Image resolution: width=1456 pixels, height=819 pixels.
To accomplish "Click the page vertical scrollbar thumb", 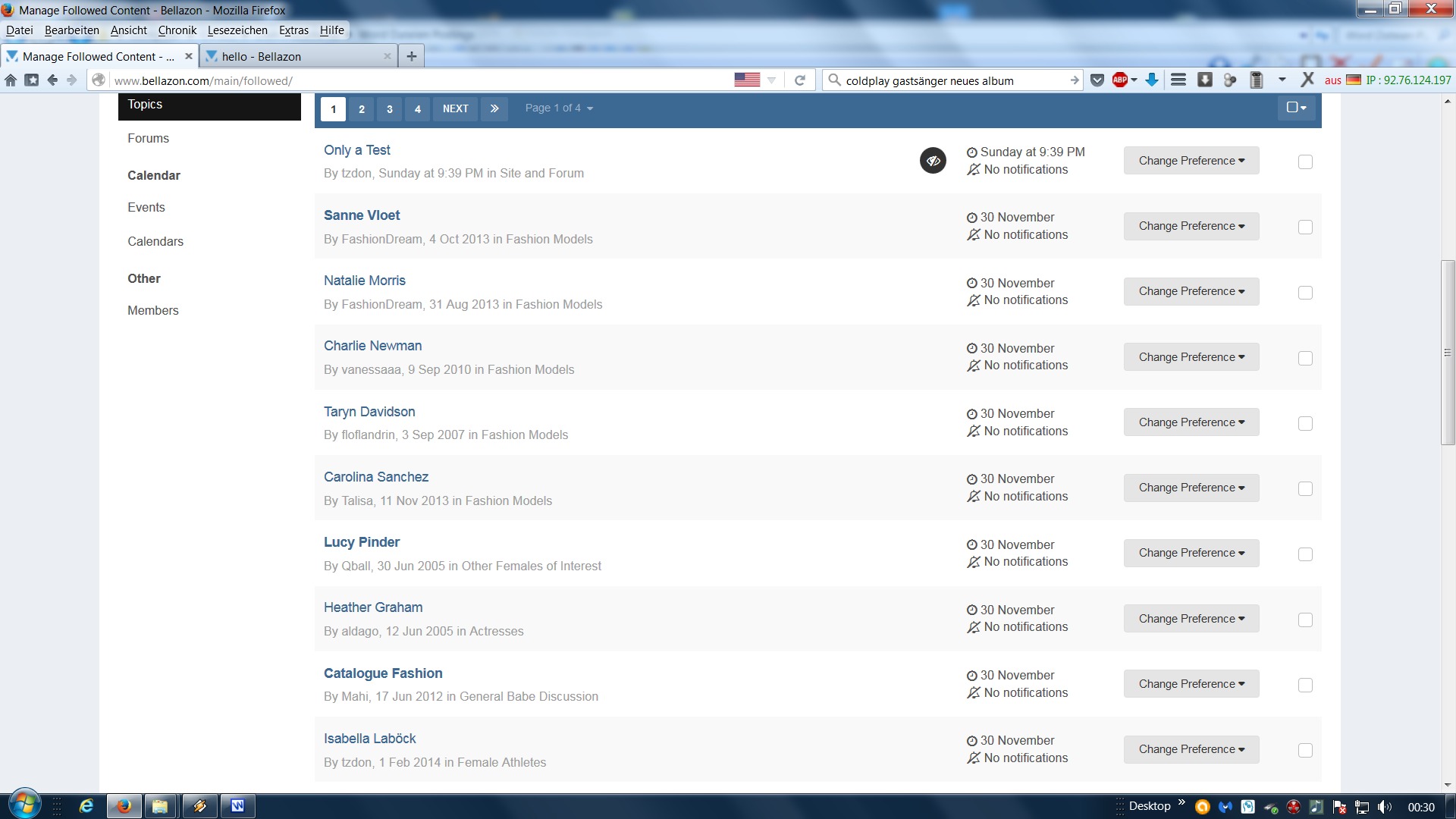I will (x=1448, y=353).
